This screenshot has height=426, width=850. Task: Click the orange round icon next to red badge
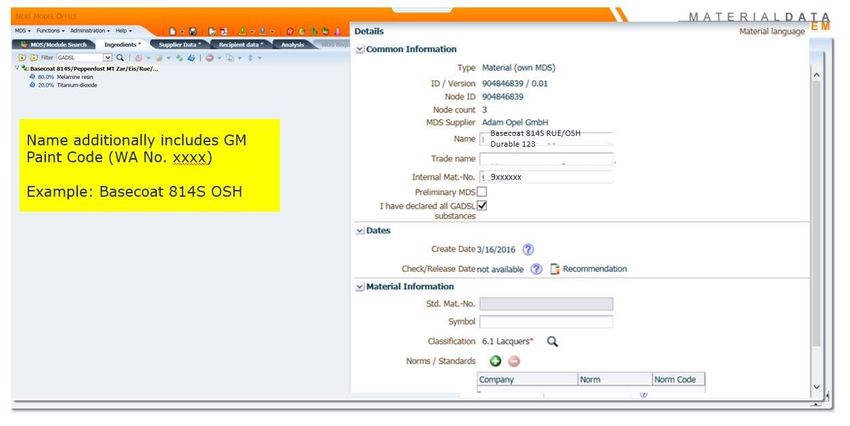[302, 31]
